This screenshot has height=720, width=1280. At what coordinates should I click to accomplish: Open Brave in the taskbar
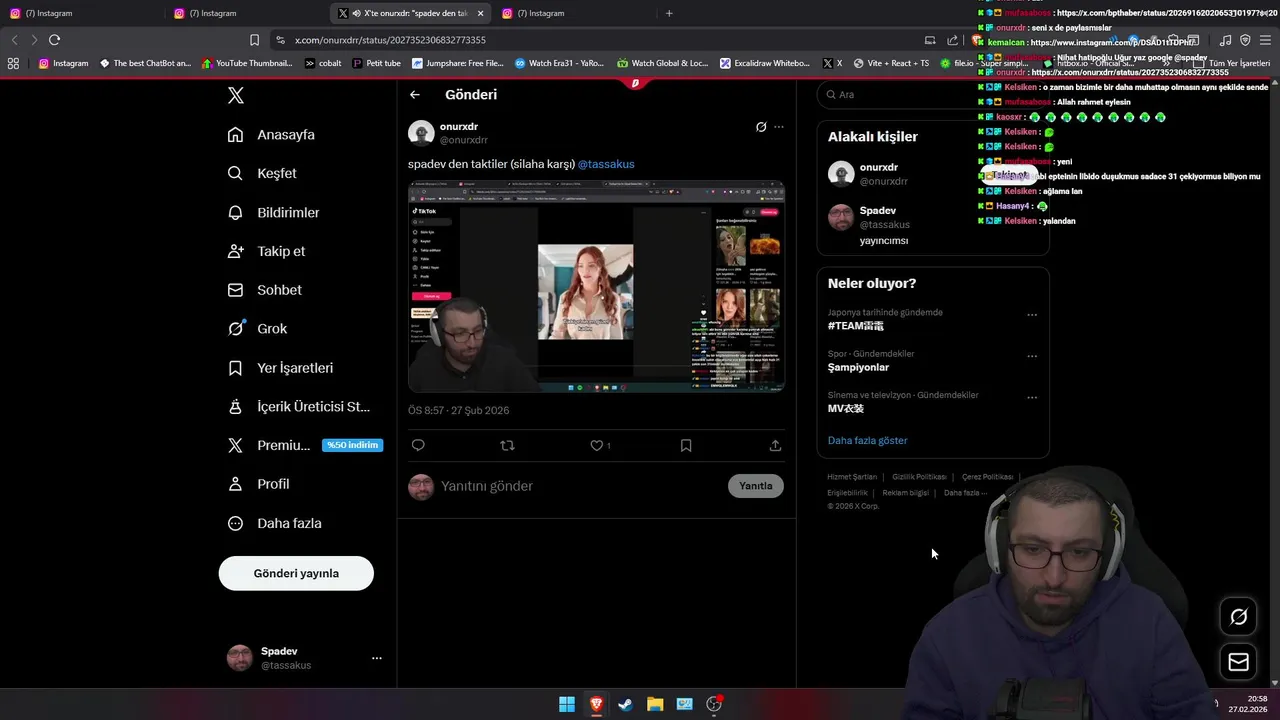coord(596,704)
